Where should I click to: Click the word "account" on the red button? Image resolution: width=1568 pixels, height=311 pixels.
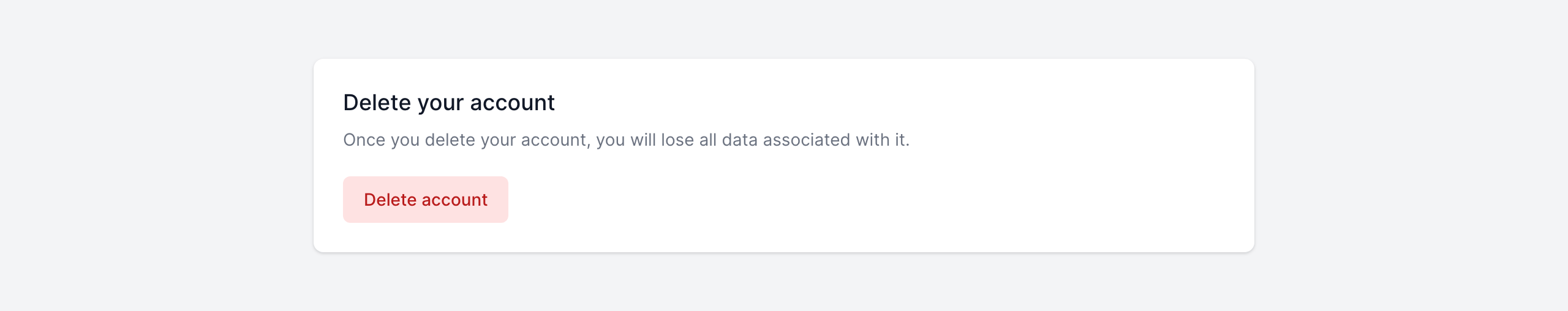pyautogui.click(x=454, y=200)
